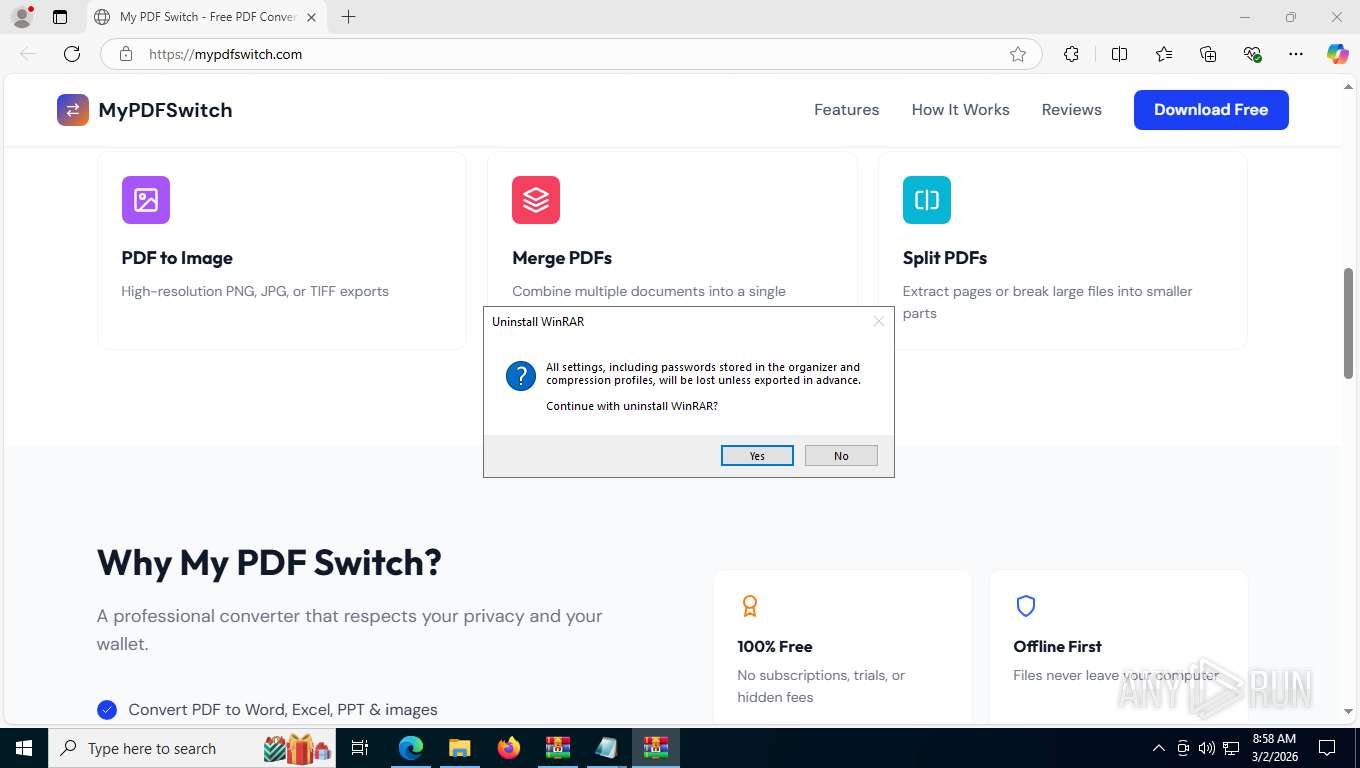This screenshot has height=768, width=1360.
Task: Open the browser Extensions puzzle icon
Action: (1071, 54)
